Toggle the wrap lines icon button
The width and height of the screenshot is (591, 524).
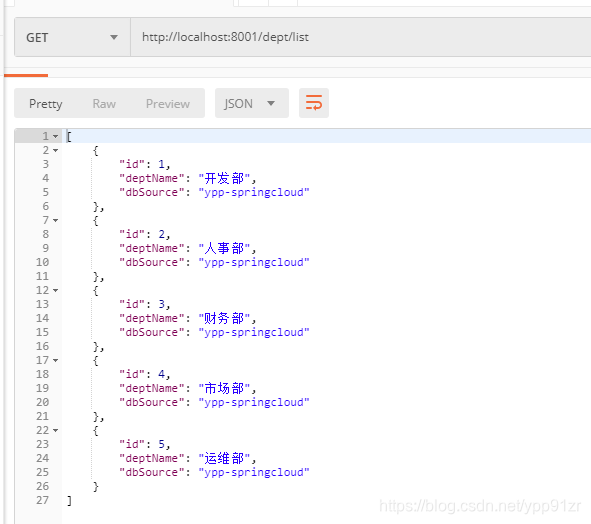(x=314, y=103)
